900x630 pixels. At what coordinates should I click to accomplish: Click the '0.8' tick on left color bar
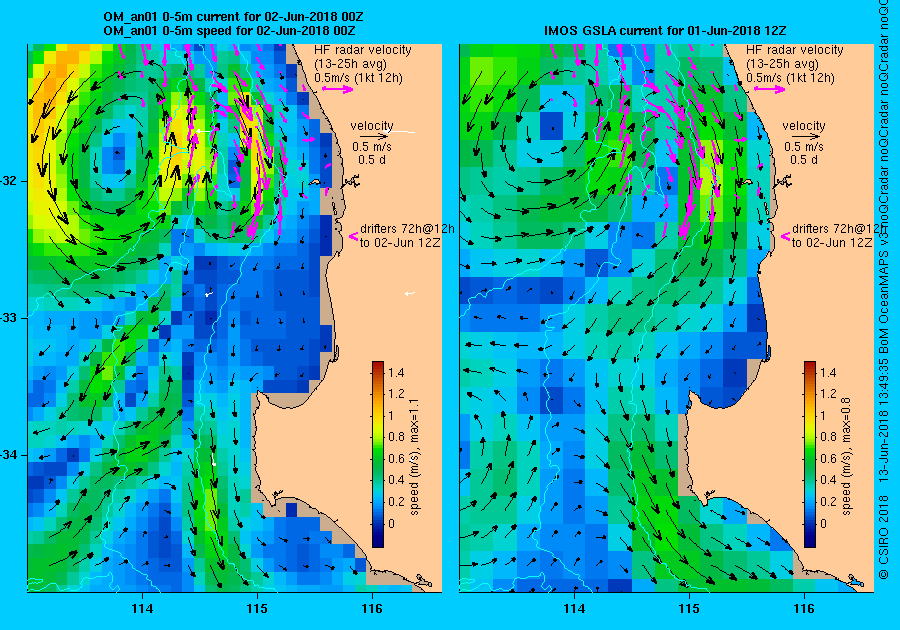click(x=396, y=437)
